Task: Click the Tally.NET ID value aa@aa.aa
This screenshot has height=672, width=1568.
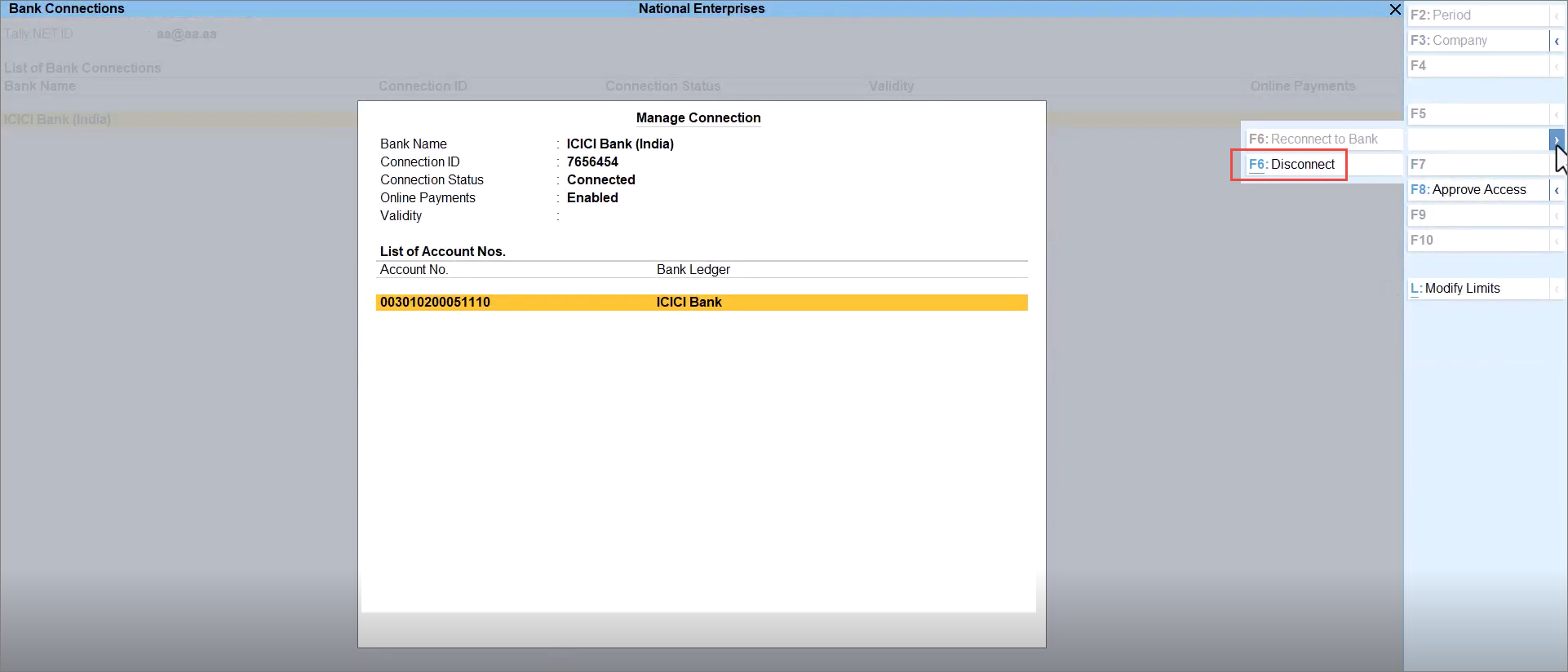Action: pyautogui.click(x=186, y=34)
